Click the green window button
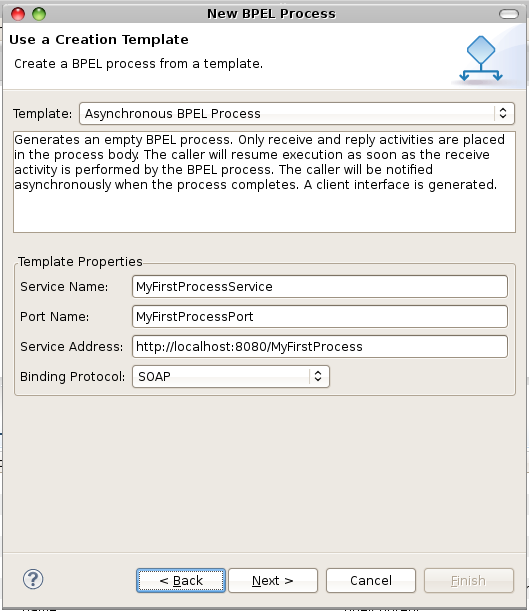529x611 pixels. pos(39,14)
